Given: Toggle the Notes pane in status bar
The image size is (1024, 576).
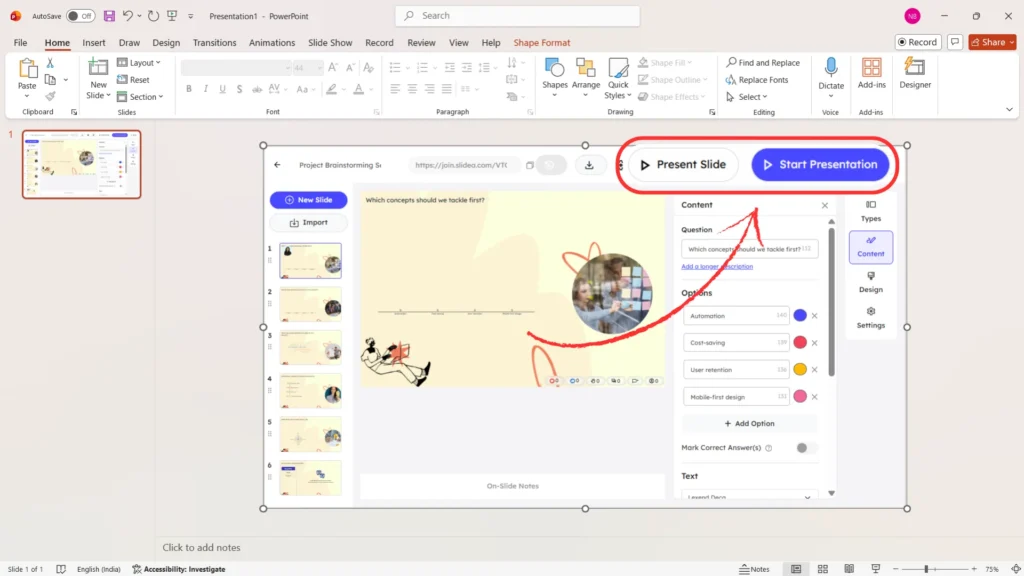Looking at the screenshot, I should [x=754, y=569].
